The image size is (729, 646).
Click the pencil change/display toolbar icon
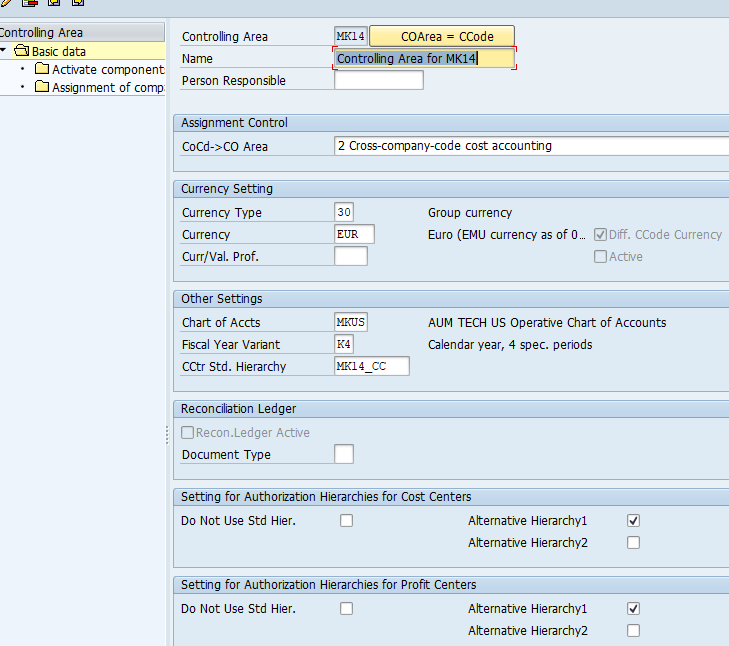[x=5, y=3]
